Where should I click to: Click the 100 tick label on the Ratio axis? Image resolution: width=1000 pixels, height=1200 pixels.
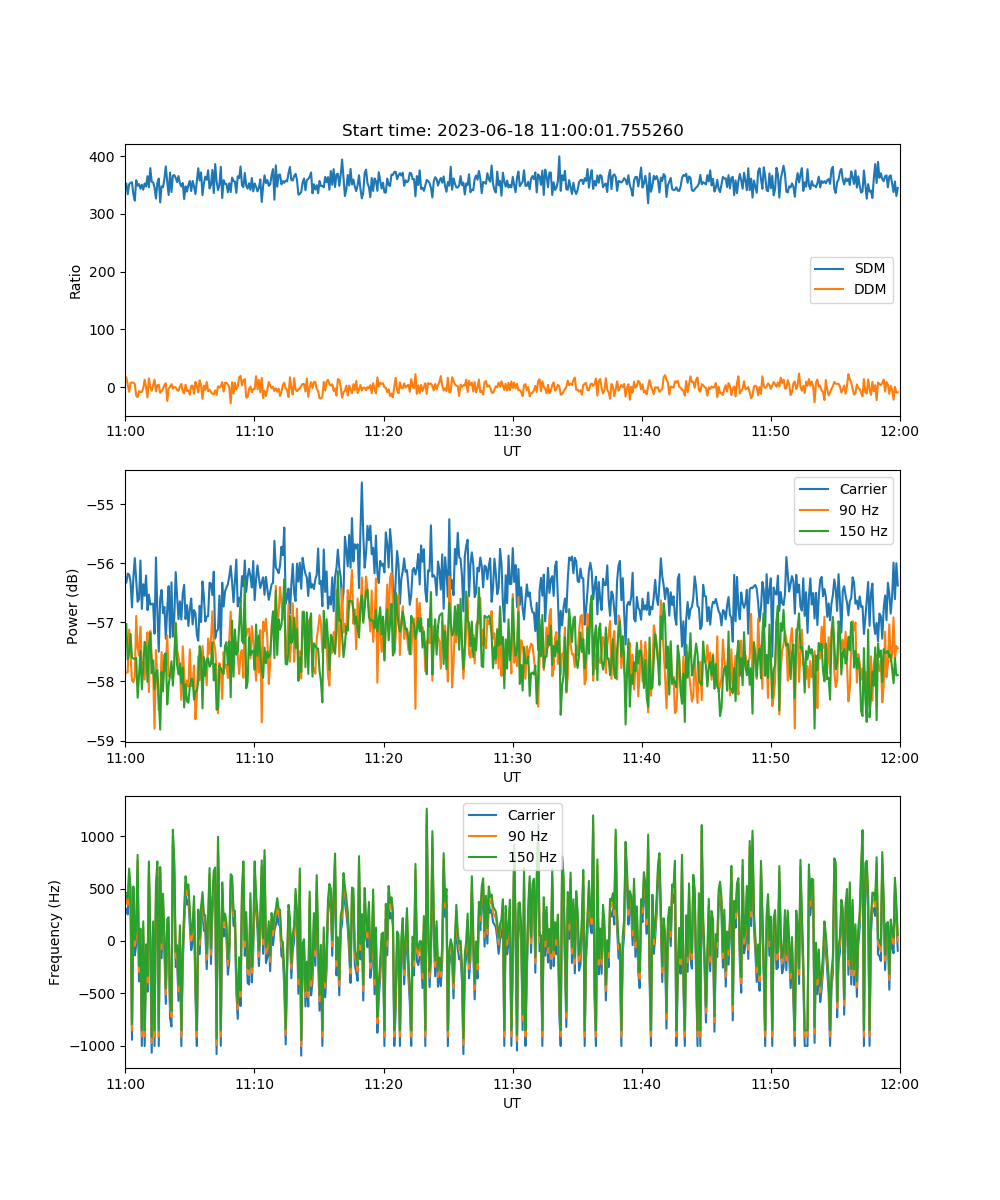pos(104,330)
